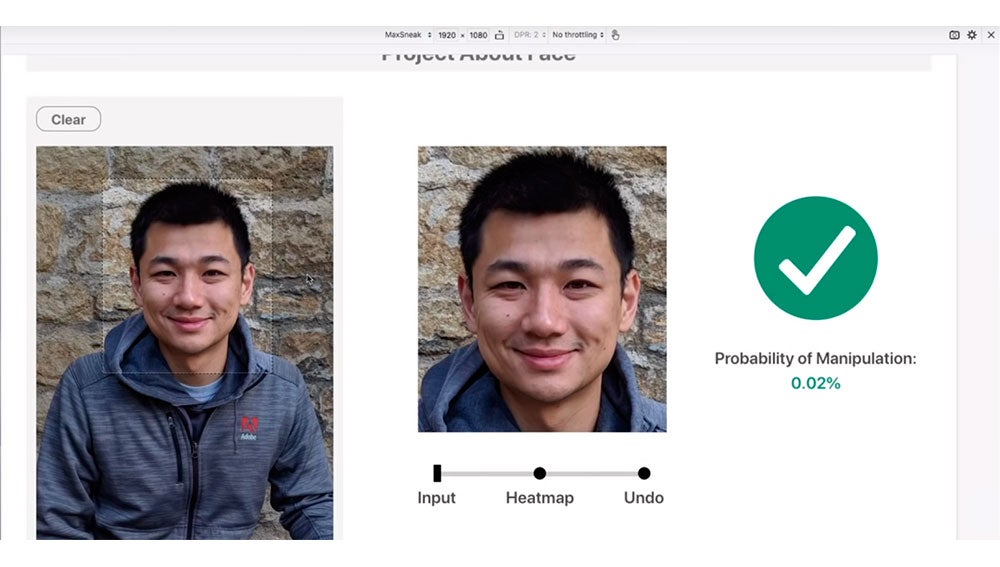
Task: Click the screenshot camera icon
Action: 954,35
